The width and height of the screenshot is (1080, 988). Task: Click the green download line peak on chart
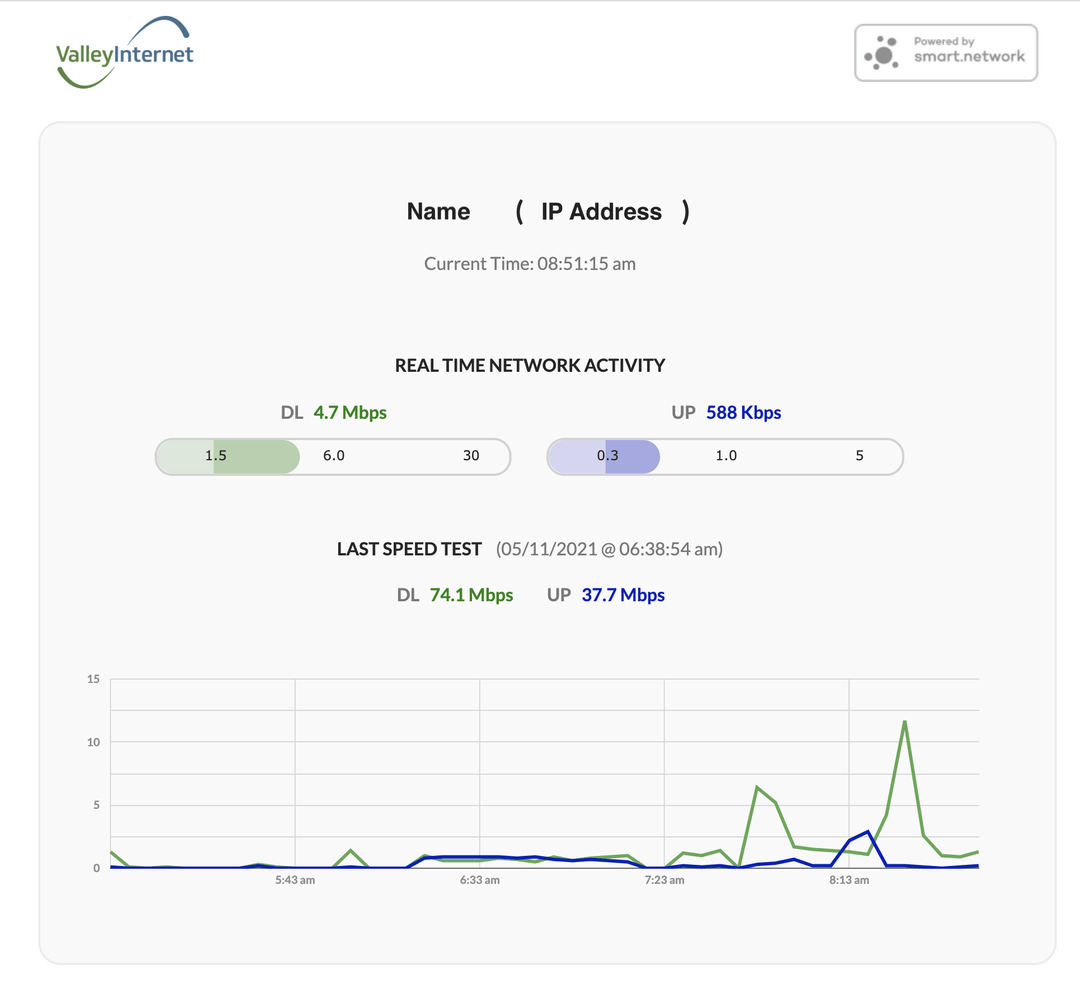click(x=905, y=722)
